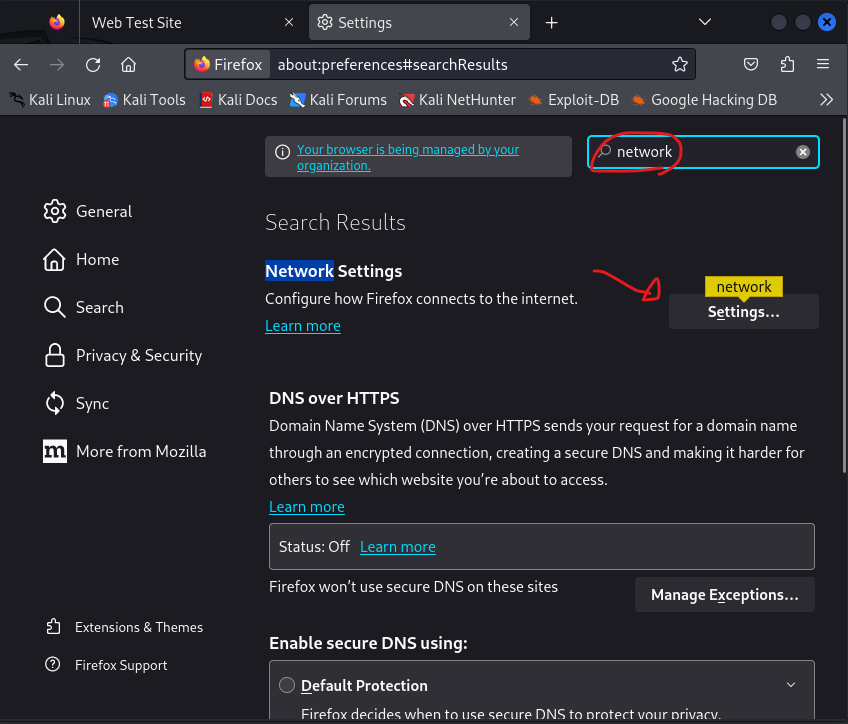Open the General settings category
The width and height of the screenshot is (848, 724).
(x=88, y=211)
